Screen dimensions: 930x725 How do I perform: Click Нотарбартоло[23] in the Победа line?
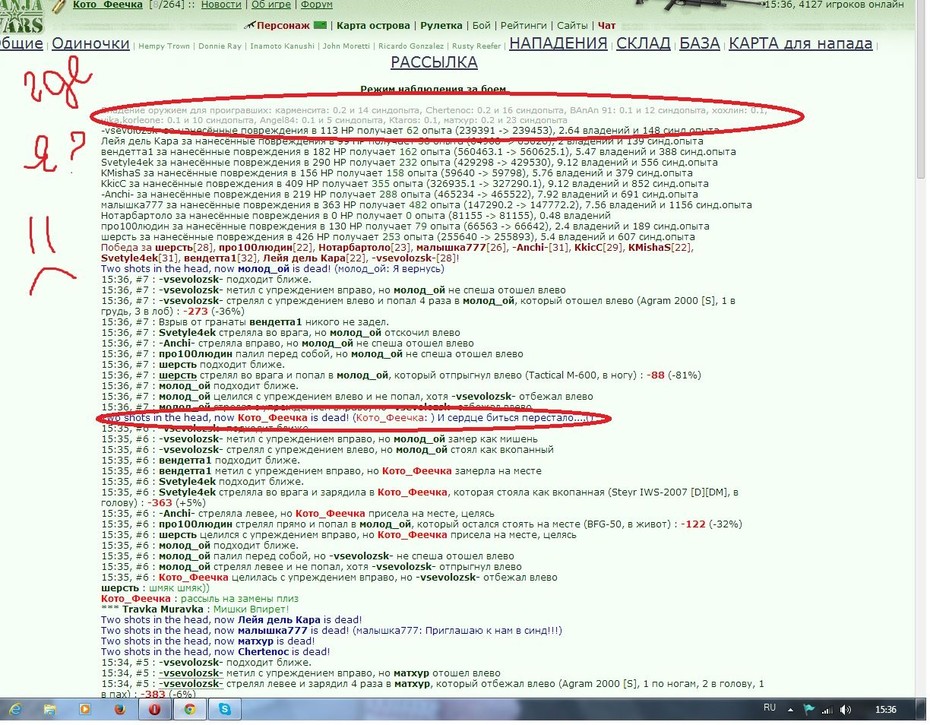pos(364,247)
